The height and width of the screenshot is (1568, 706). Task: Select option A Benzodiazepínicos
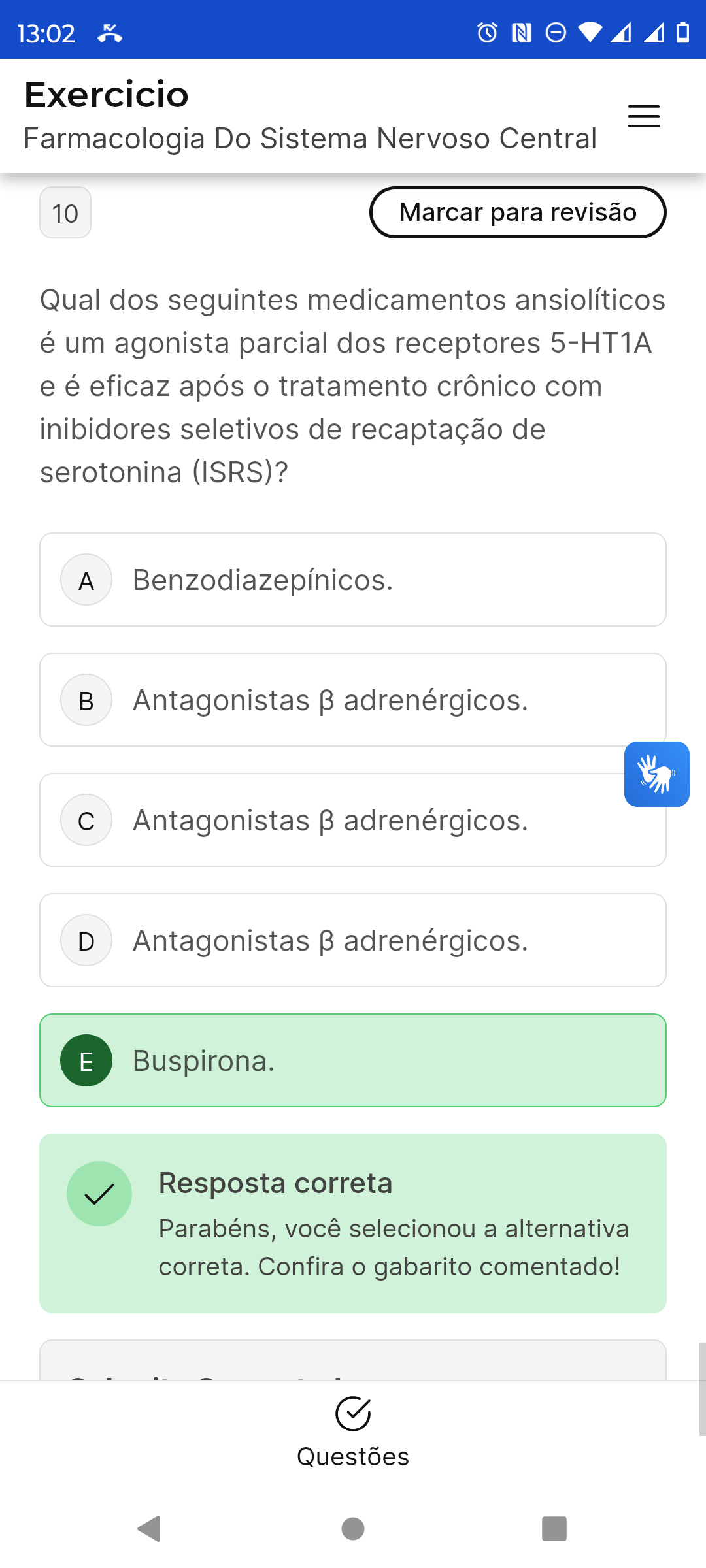(353, 580)
